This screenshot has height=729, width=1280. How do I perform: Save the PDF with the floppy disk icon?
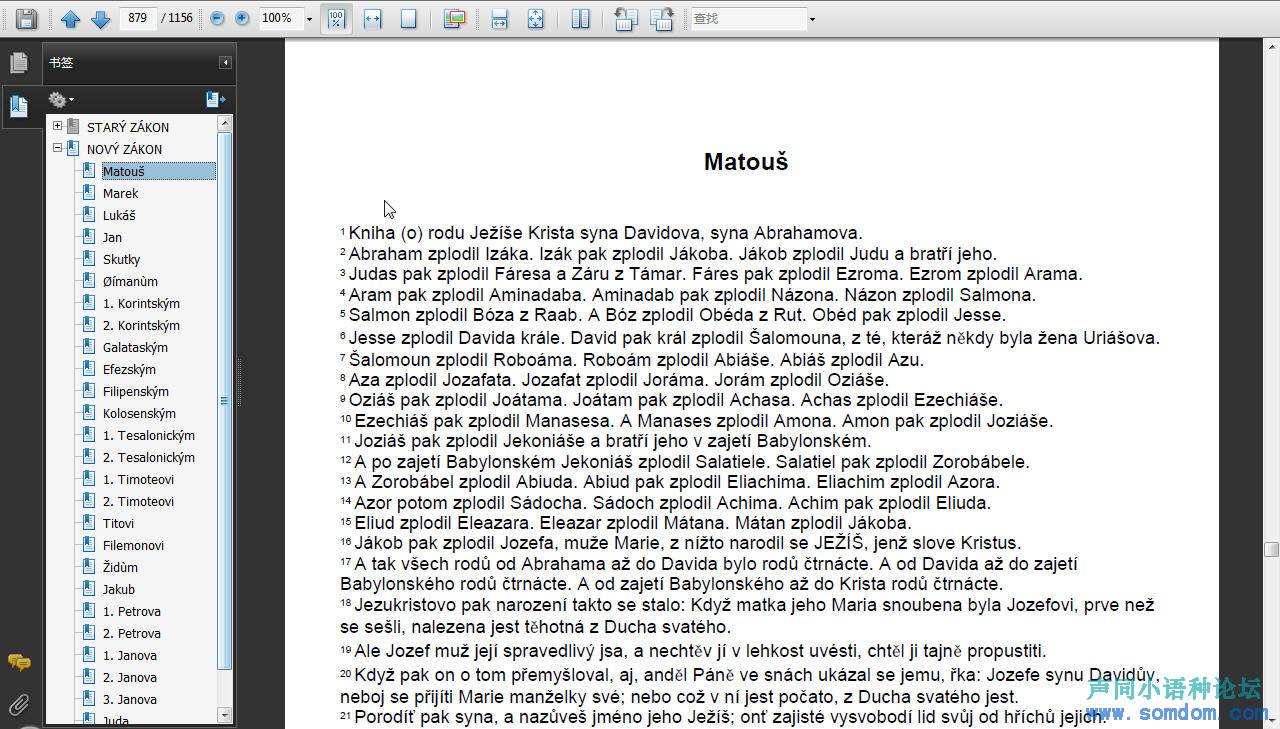(26, 18)
